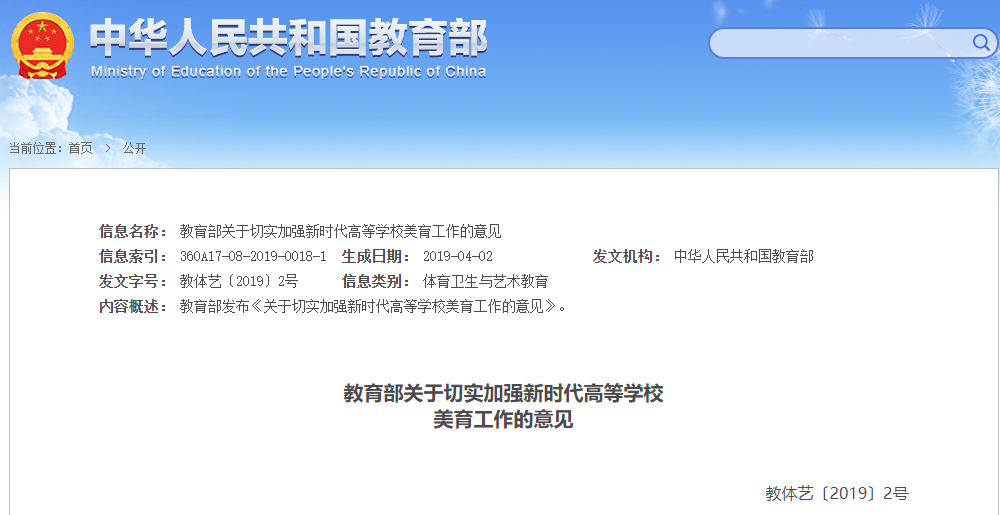Select document number 教体艺〔2019〕2号 in info table
The height and width of the screenshot is (515, 1000).
pyautogui.click(x=239, y=282)
